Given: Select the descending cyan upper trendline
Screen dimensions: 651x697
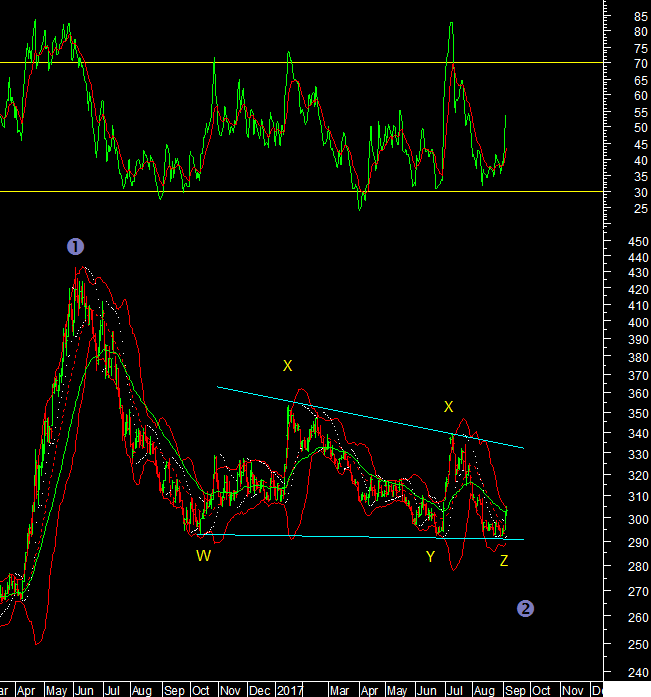Looking at the screenshot, I should [370, 417].
